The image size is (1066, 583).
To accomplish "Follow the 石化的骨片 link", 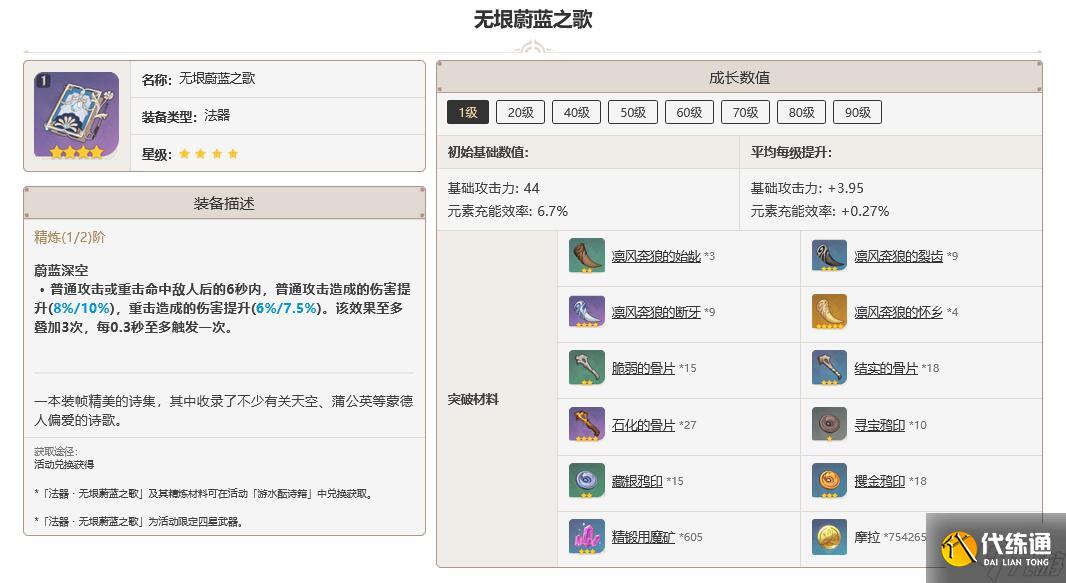I will coord(643,425).
